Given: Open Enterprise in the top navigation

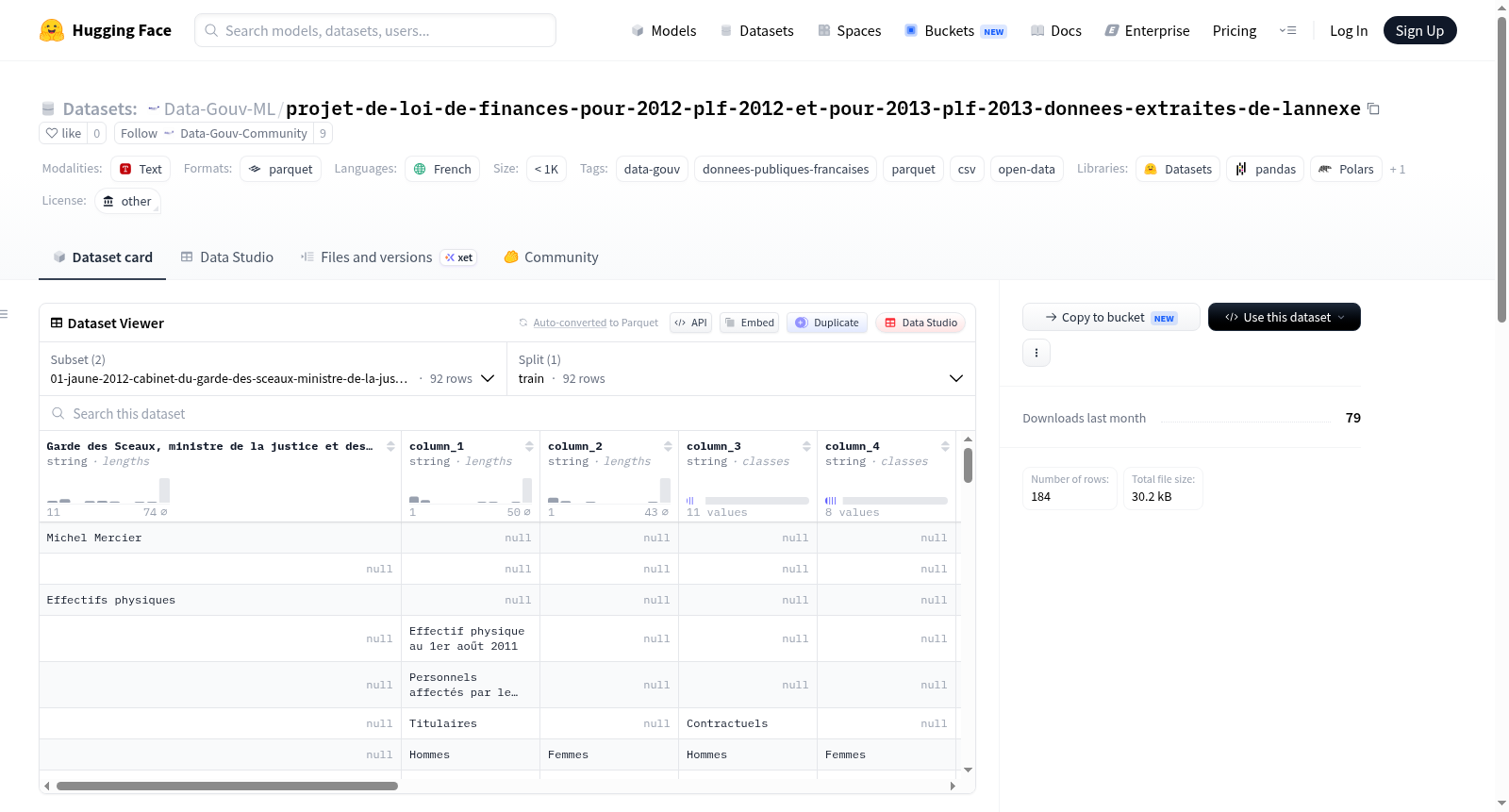Looking at the screenshot, I should click(1147, 30).
